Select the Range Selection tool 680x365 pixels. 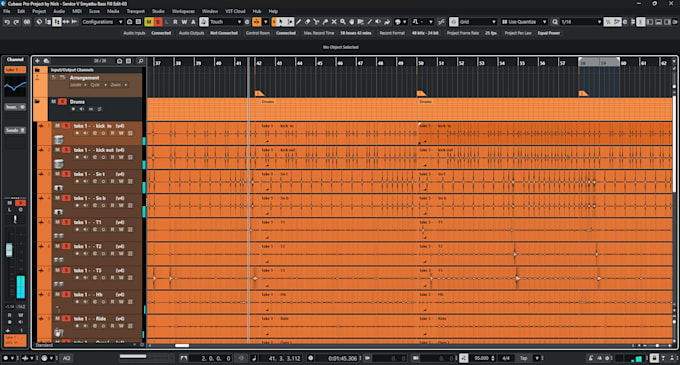(290, 22)
